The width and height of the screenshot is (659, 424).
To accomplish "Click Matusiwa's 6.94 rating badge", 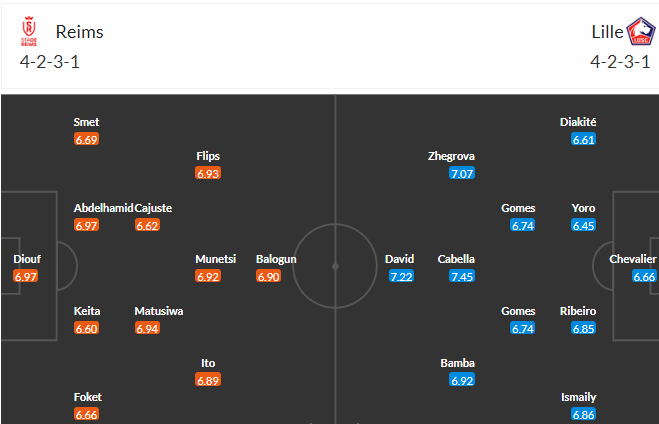I will coord(147,328).
